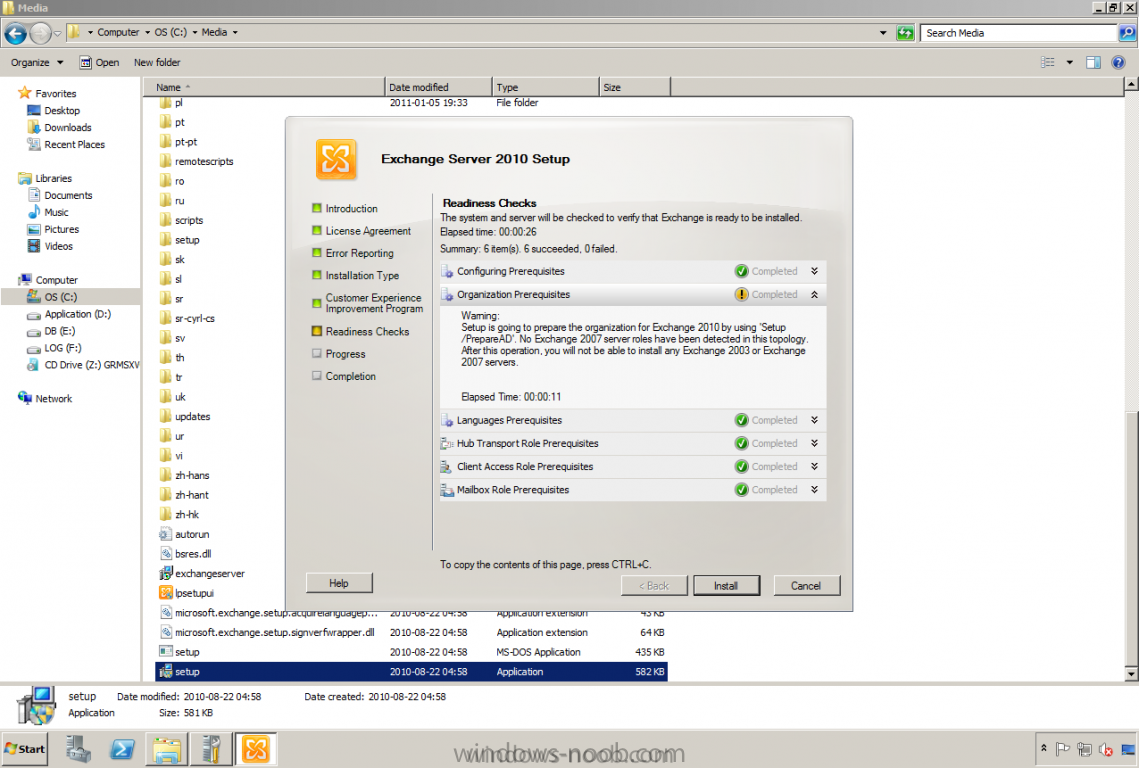Collapse Organization Prerequisites details
1139x768 pixels.
point(814,294)
